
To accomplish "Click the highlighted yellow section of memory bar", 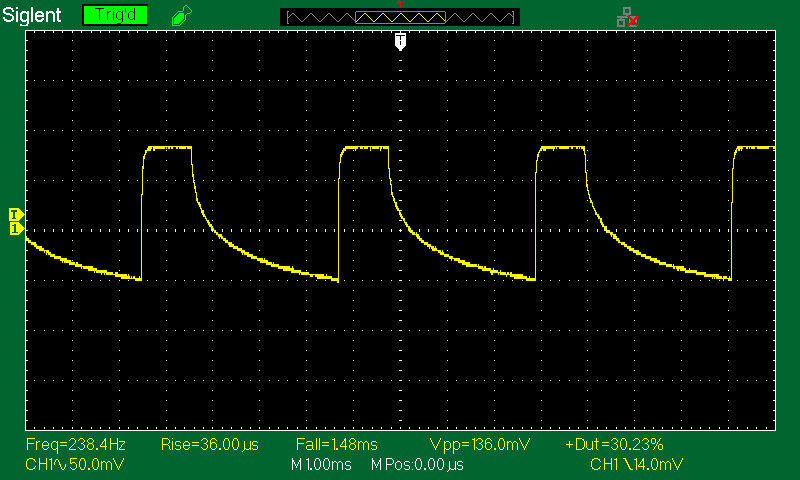I will click(x=400, y=17).
